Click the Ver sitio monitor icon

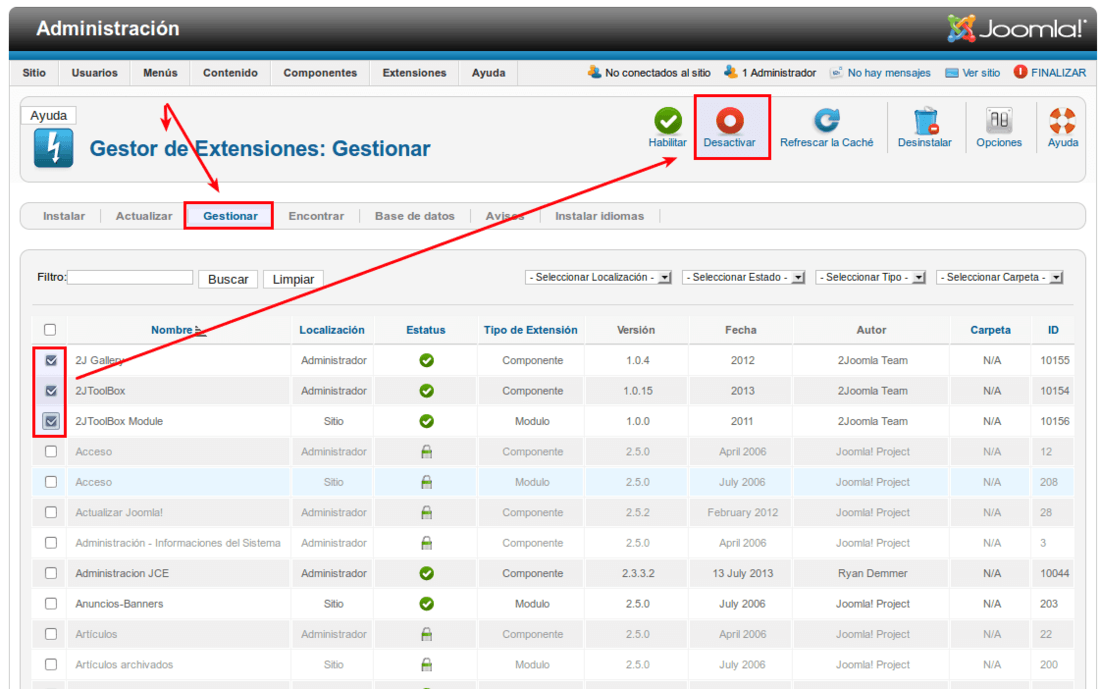pyautogui.click(x=952, y=73)
